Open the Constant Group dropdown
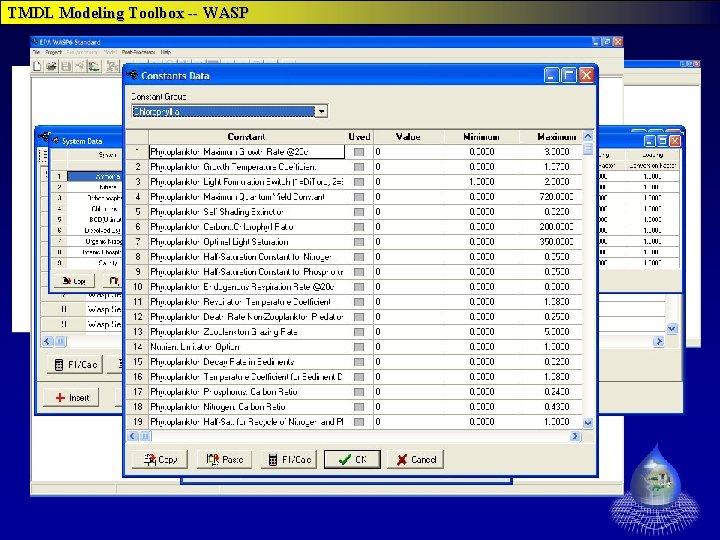The image size is (720, 540). coord(321,111)
